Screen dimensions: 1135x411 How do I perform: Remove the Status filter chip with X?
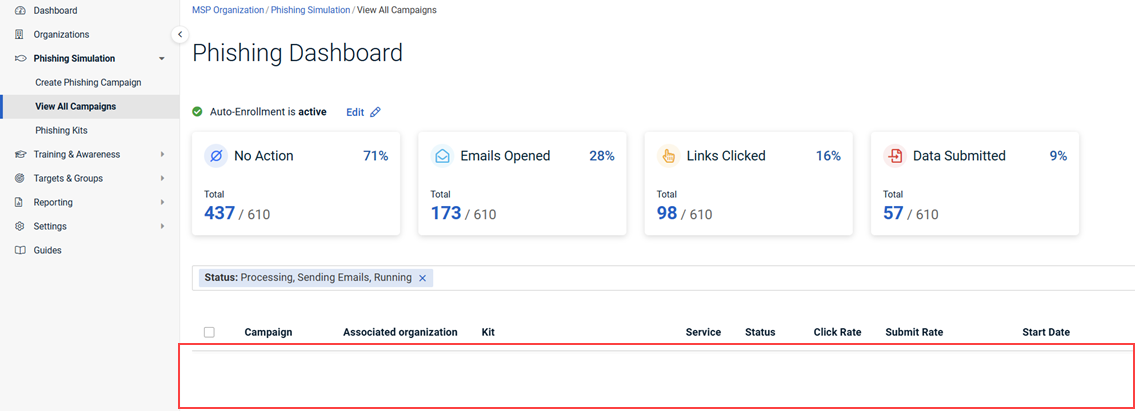click(422, 278)
